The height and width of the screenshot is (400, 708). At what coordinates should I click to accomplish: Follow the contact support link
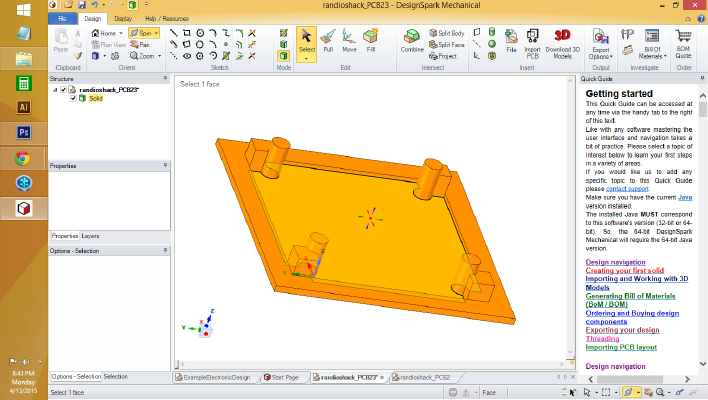tap(627, 189)
